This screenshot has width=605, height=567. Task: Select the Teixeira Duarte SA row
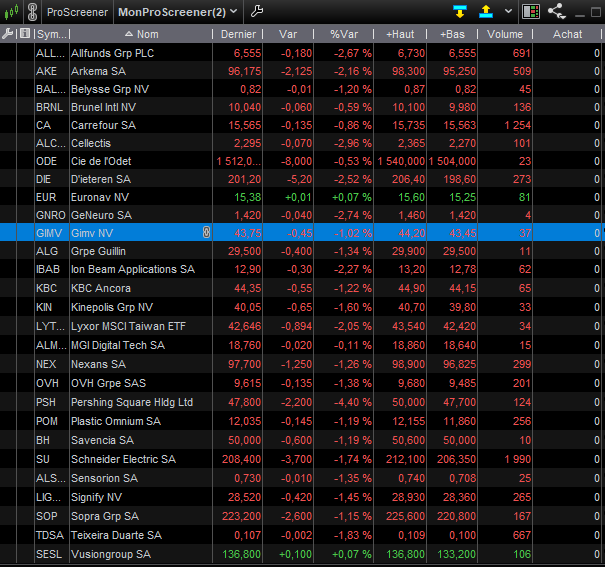[x=301, y=535]
